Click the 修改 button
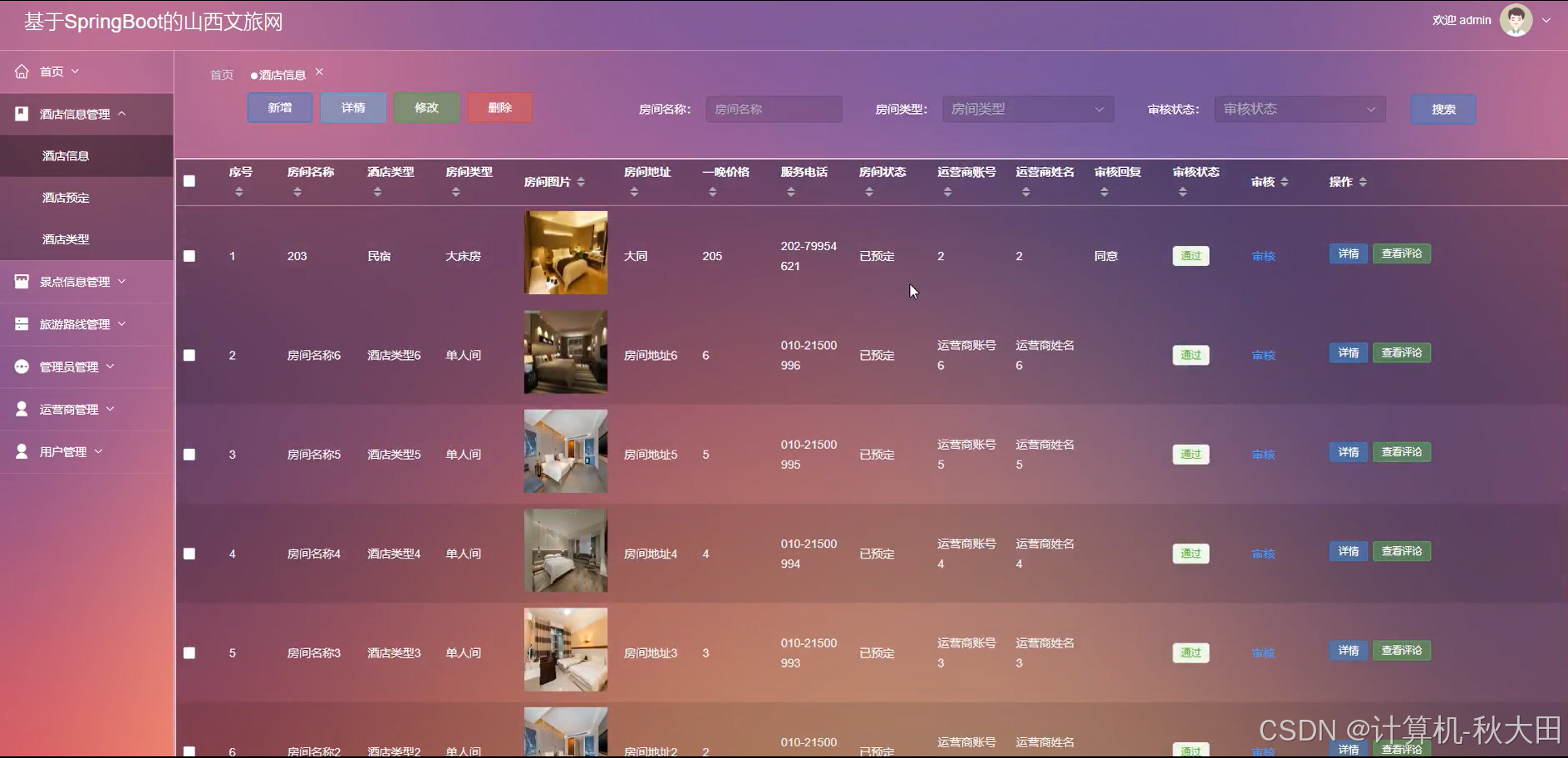Screen dimensions: 1568x758 pos(426,108)
